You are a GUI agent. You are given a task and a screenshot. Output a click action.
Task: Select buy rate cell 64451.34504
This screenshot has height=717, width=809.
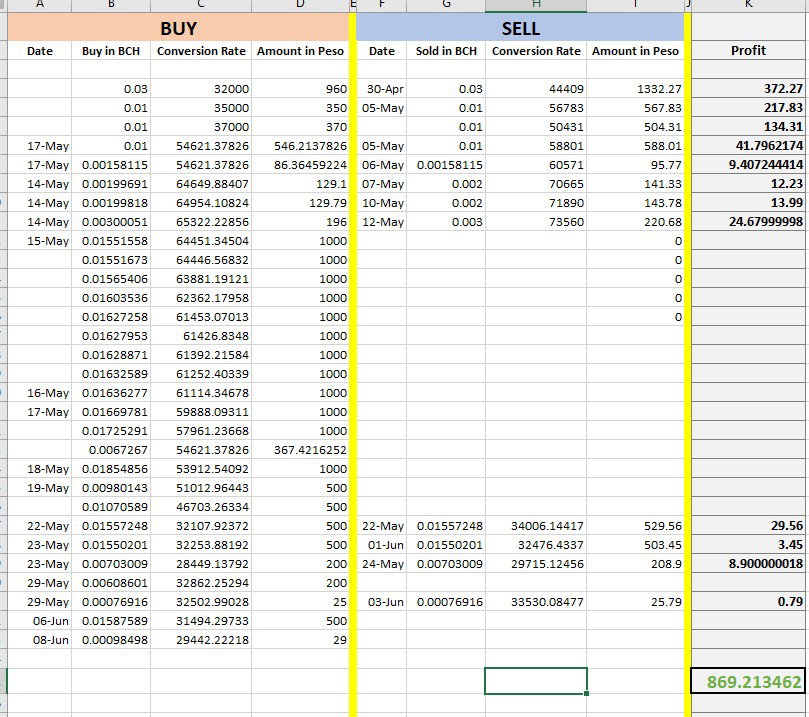(201, 241)
